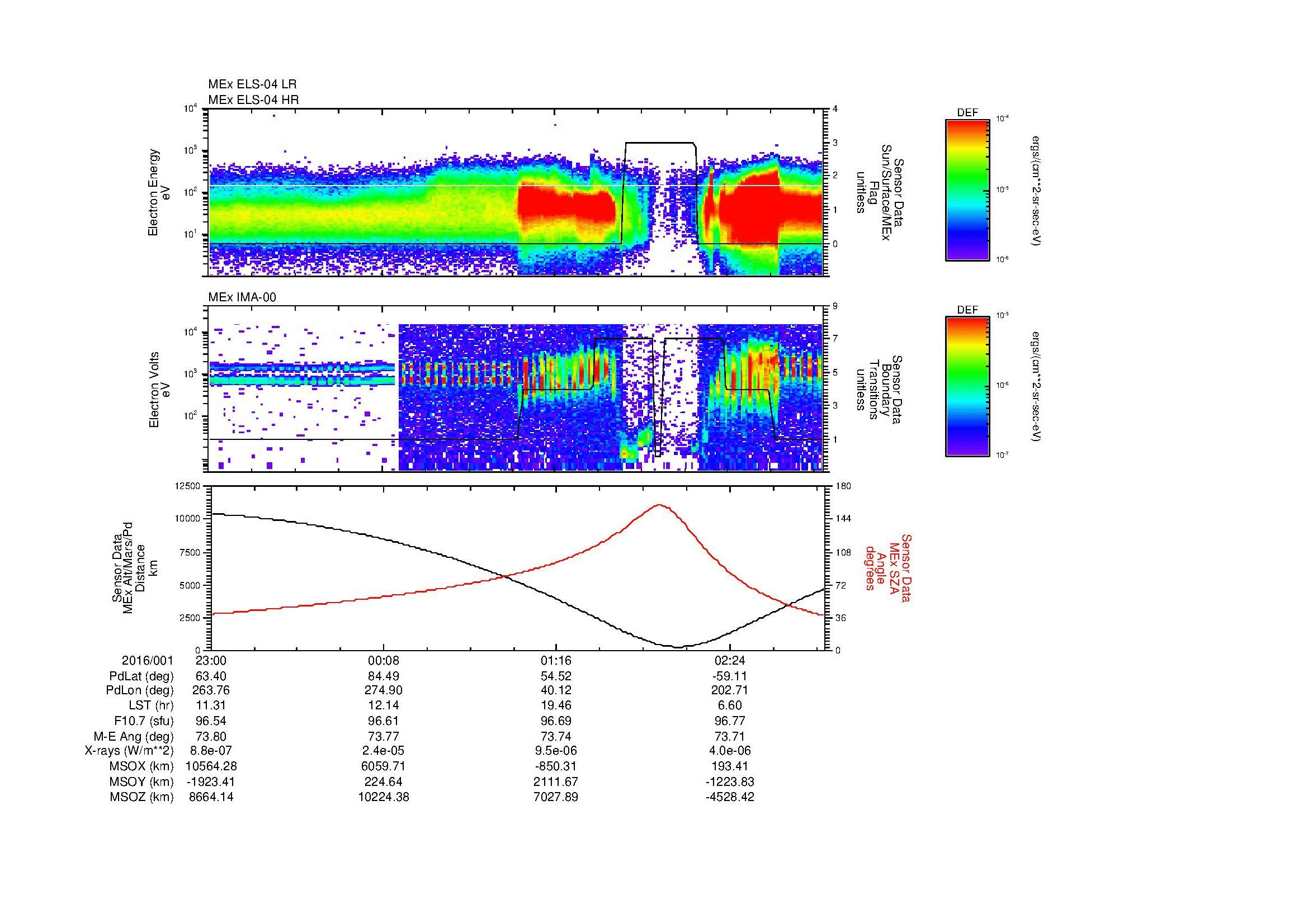Click the SZA axis tick '180'
This screenshot has height=924, width=1308.
(x=843, y=486)
